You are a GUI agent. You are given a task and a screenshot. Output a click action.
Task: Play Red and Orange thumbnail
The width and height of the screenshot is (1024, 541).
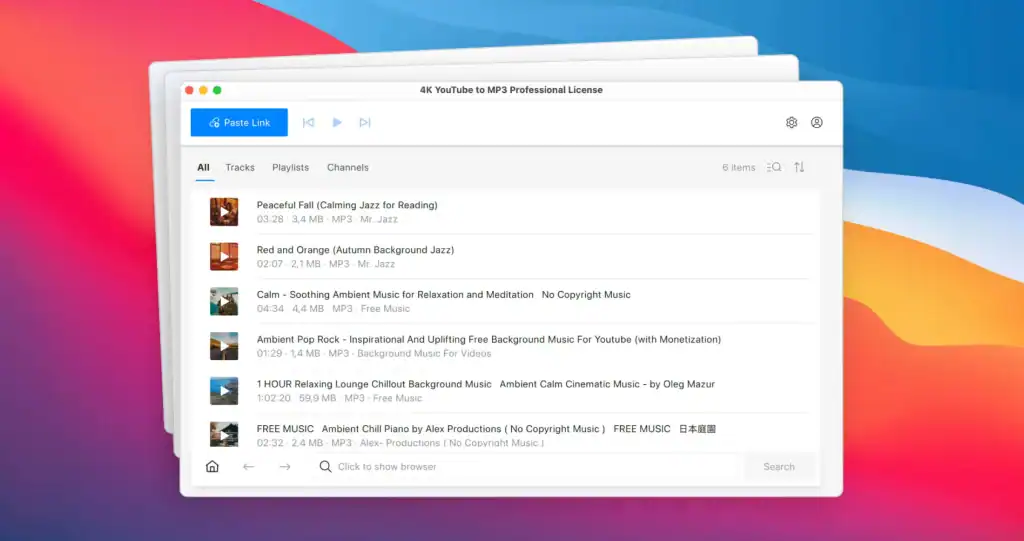(224, 257)
